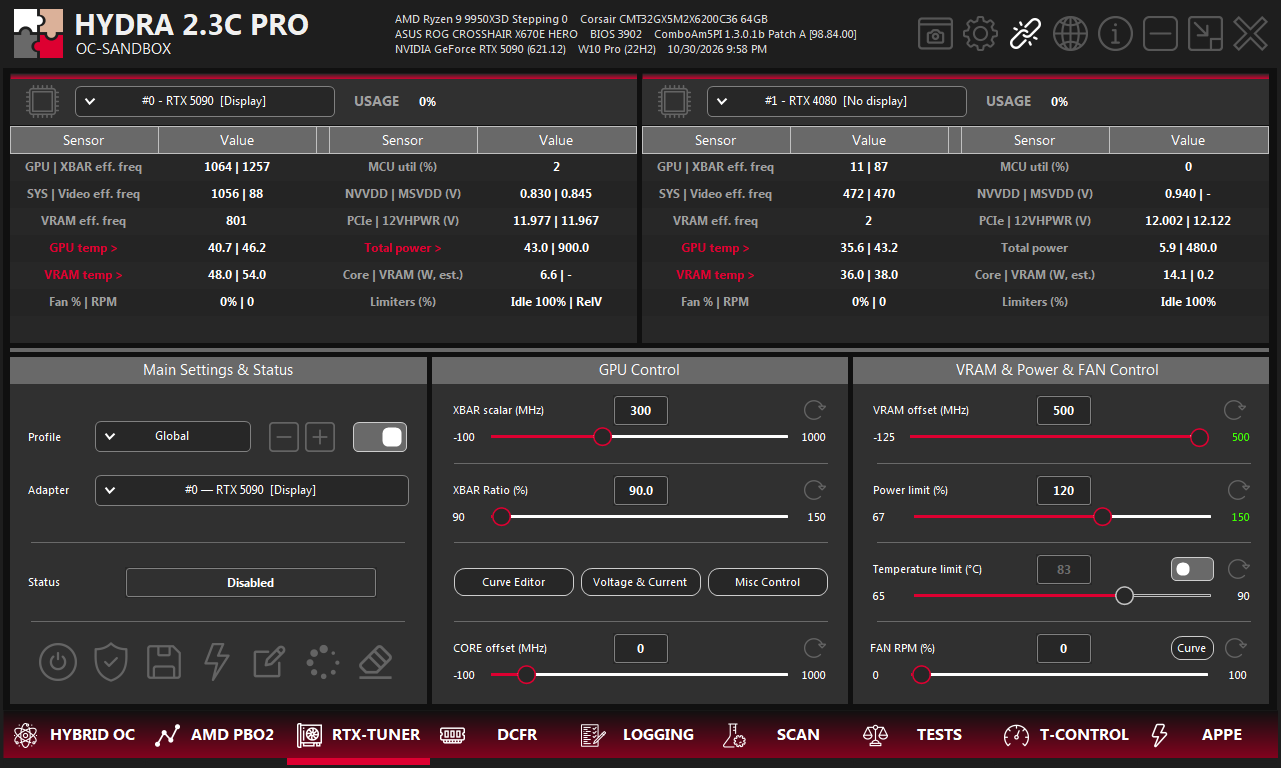Click the lightning bolt icon in Main Settings
This screenshot has height=768, width=1281.
coord(217,661)
